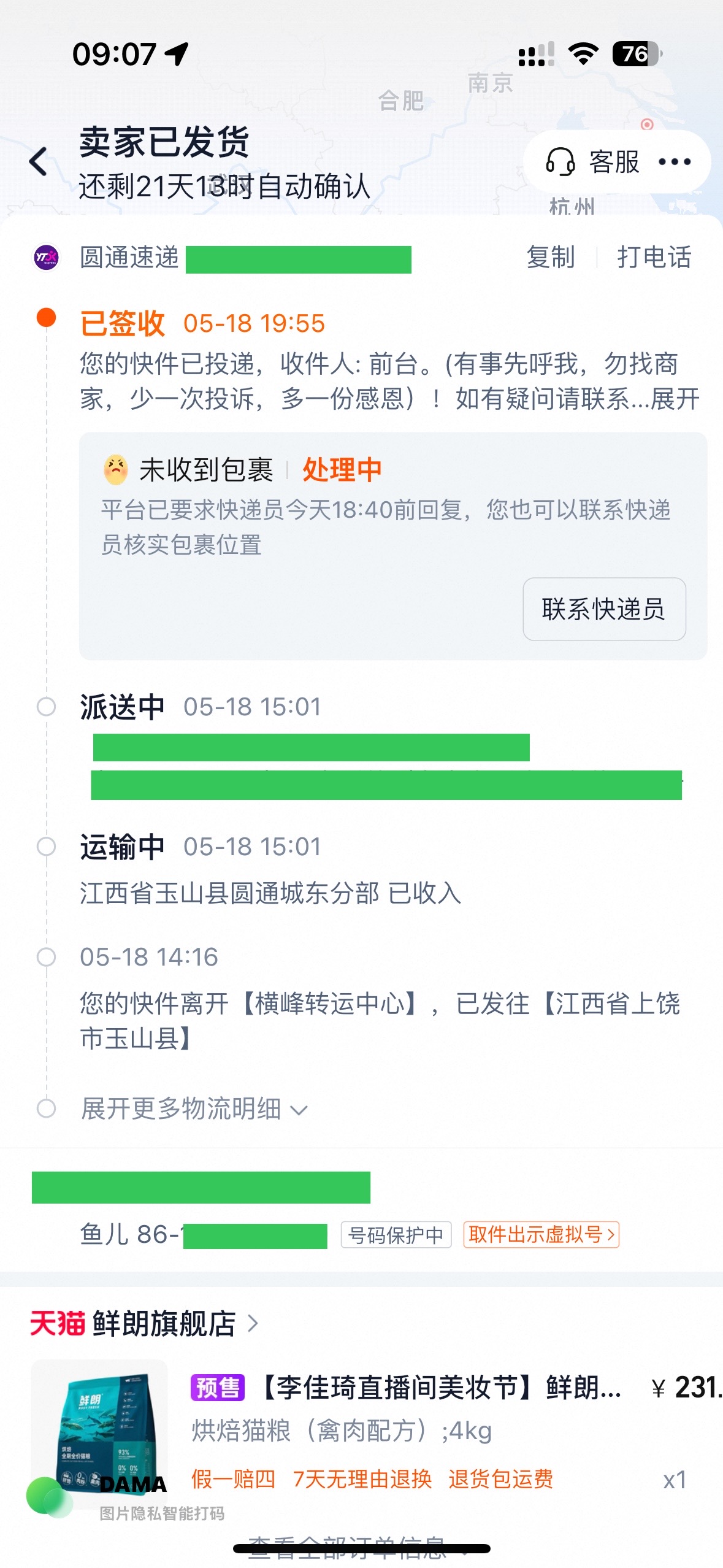723x1568 pixels.
Task: Open the cat food product thumbnail
Action: tap(99, 1429)
